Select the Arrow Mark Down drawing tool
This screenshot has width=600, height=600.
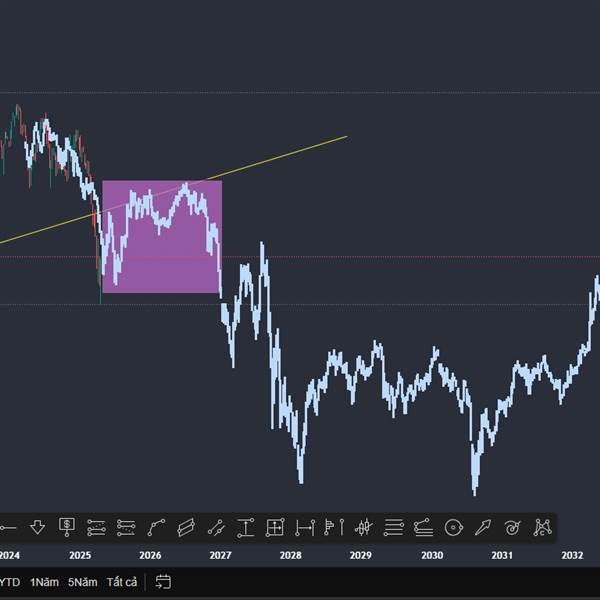[x=38, y=527]
